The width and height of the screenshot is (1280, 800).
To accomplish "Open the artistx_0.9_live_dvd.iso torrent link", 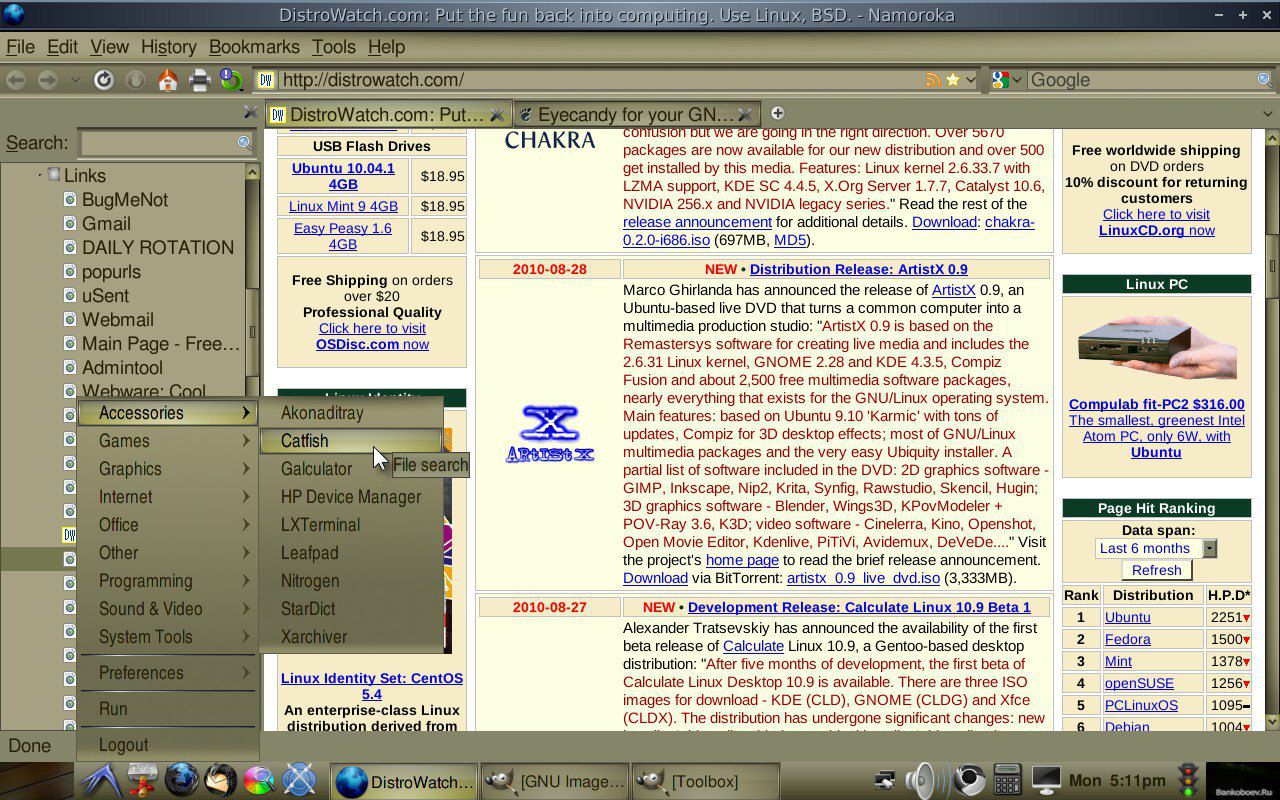I will pyautogui.click(x=863, y=578).
